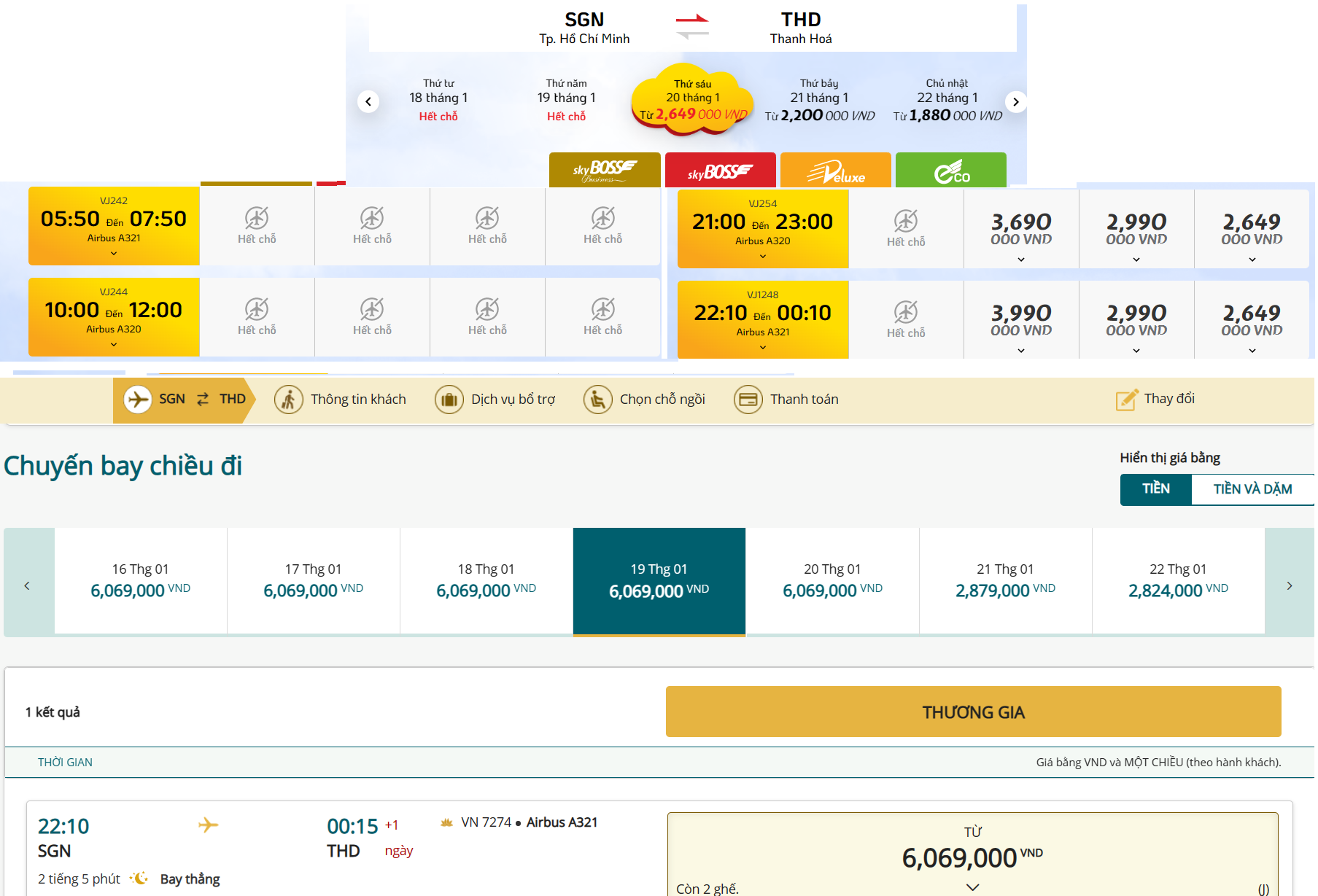Show later dates in Vietnam Airlines calendar

(x=1290, y=585)
